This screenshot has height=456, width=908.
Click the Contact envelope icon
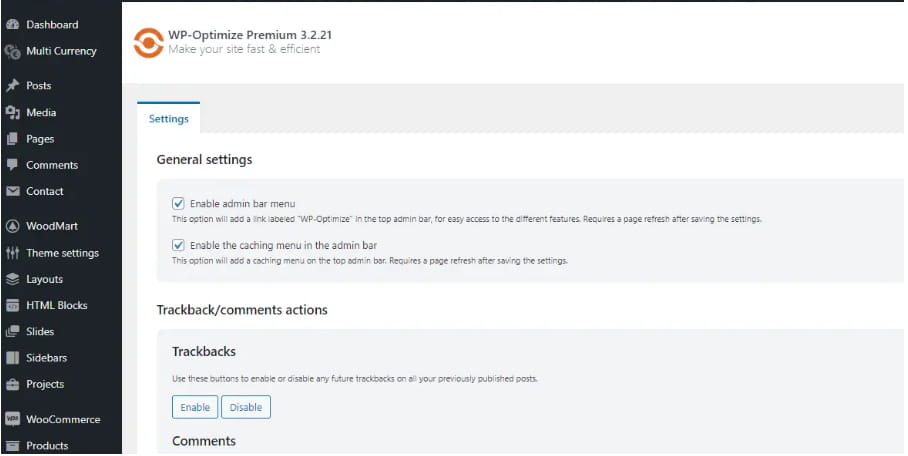coord(13,191)
